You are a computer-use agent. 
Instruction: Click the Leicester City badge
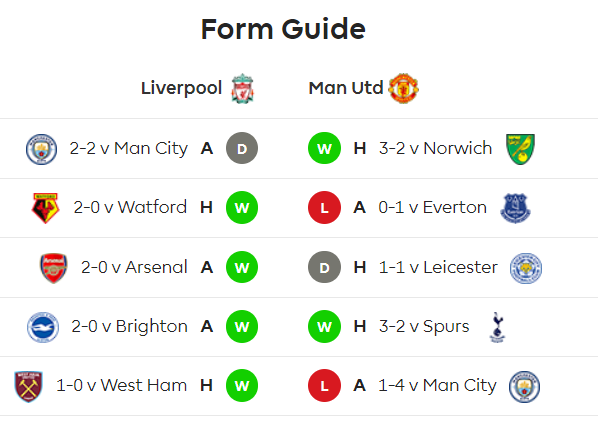(526, 268)
